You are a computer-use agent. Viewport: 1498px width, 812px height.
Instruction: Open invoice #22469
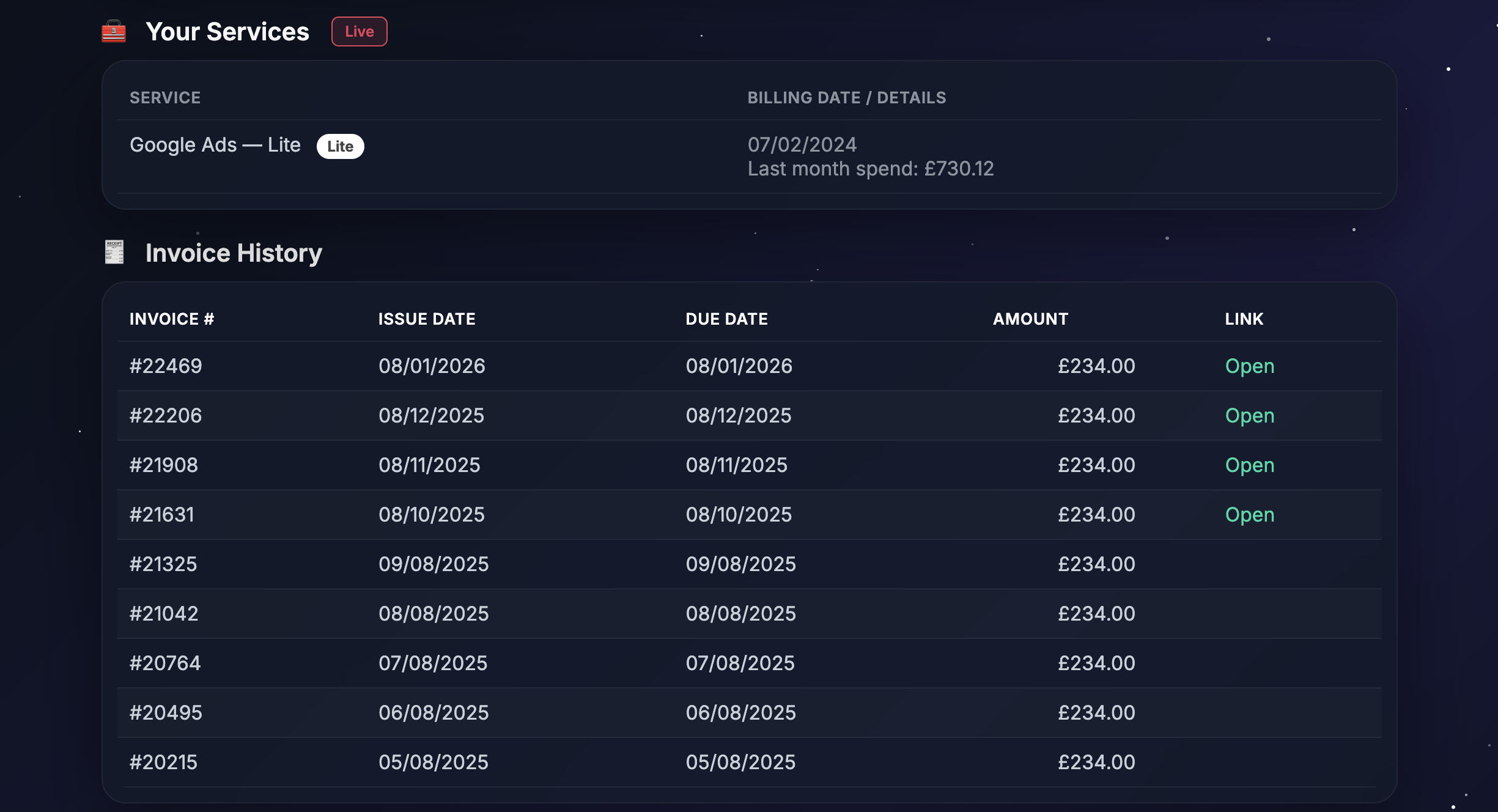[x=1249, y=366]
